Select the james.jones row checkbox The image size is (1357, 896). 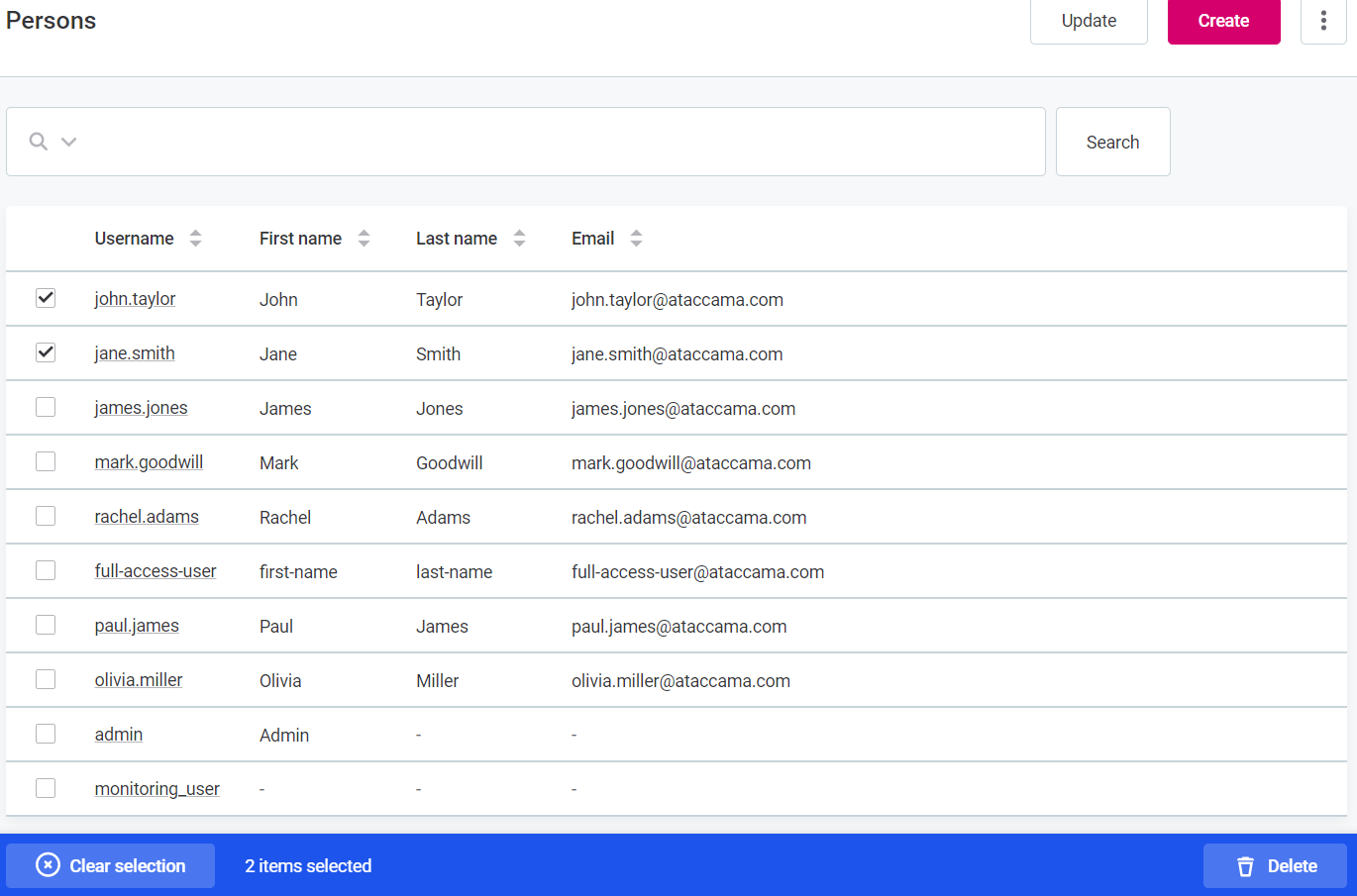46,407
